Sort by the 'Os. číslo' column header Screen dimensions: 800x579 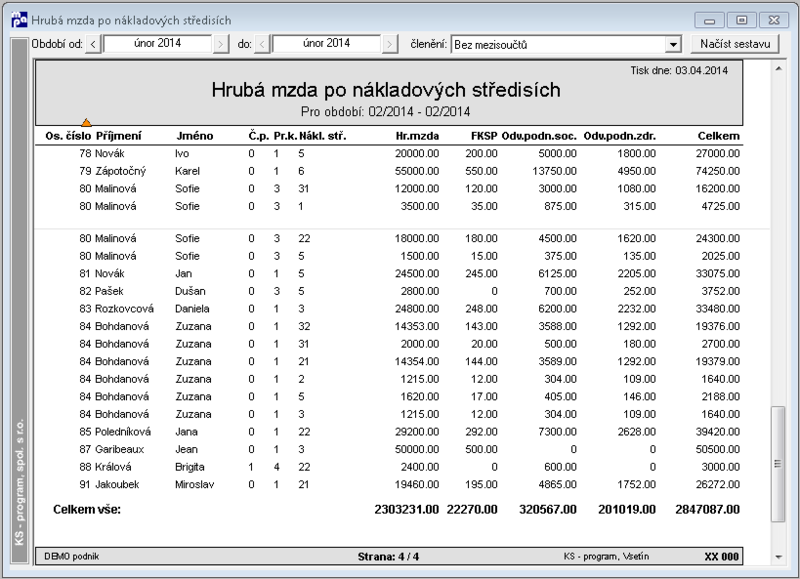(x=68, y=136)
